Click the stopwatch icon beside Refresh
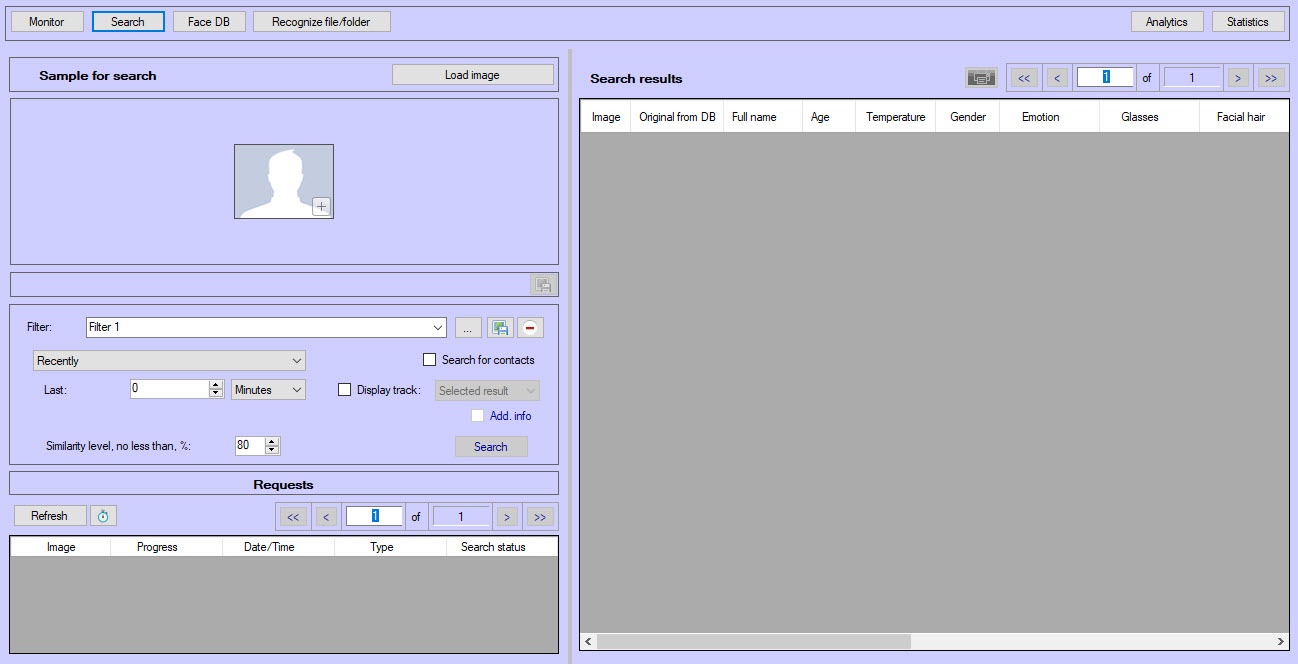Viewport: 1298px width, 664px height. (x=103, y=516)
